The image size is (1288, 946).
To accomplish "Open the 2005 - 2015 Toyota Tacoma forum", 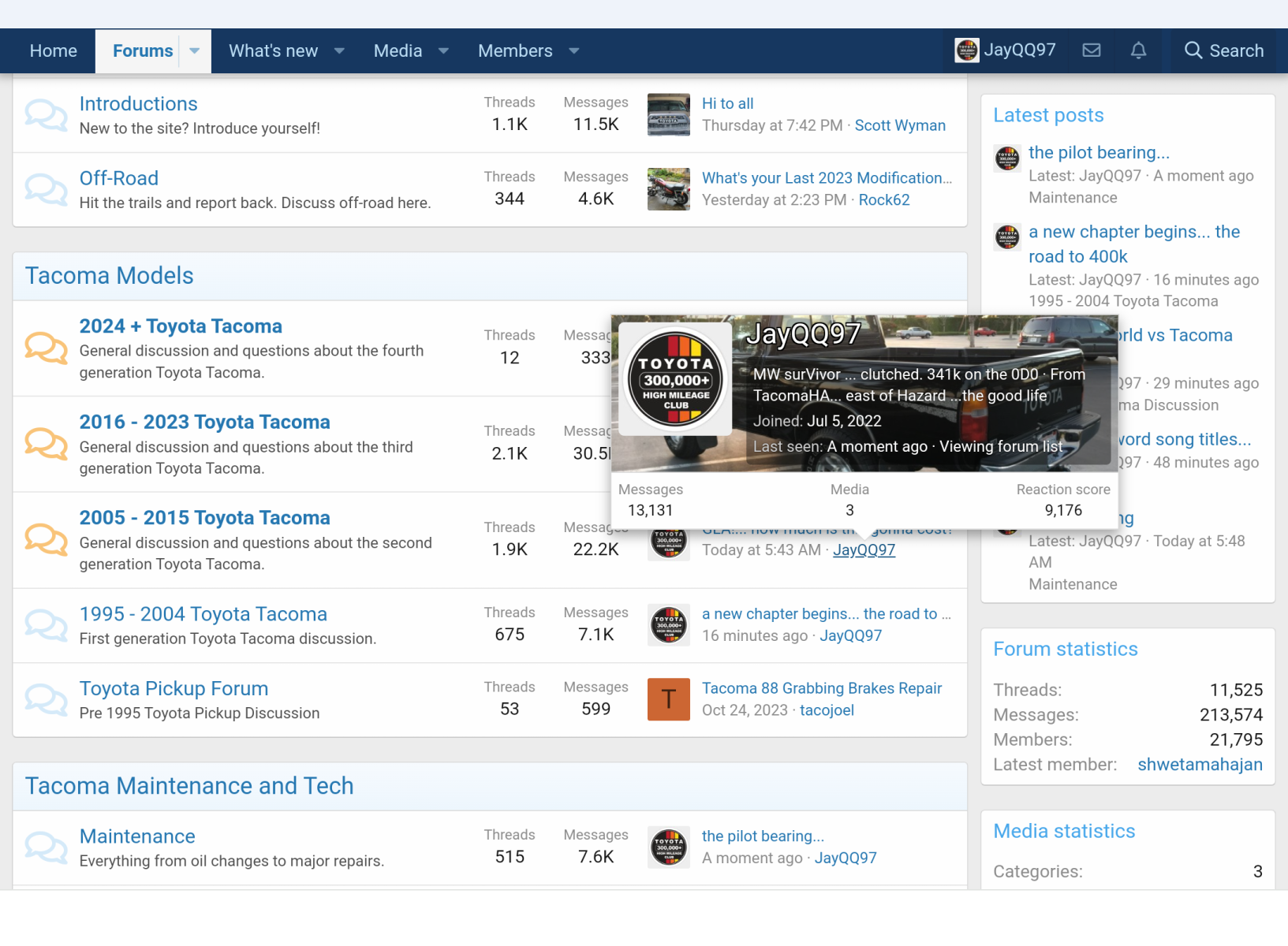I will [204, 518].
